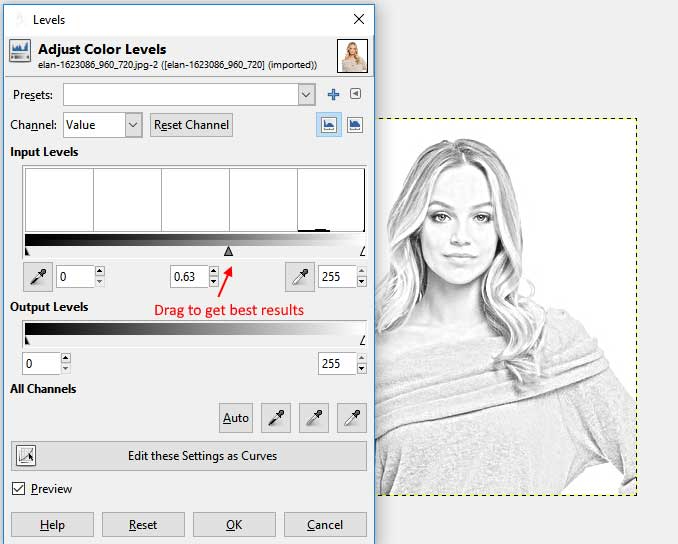This screenshot has width=678, height=544.
Task: Pick black point eyedropper for input levels
Action: click(x=38, y=277)
